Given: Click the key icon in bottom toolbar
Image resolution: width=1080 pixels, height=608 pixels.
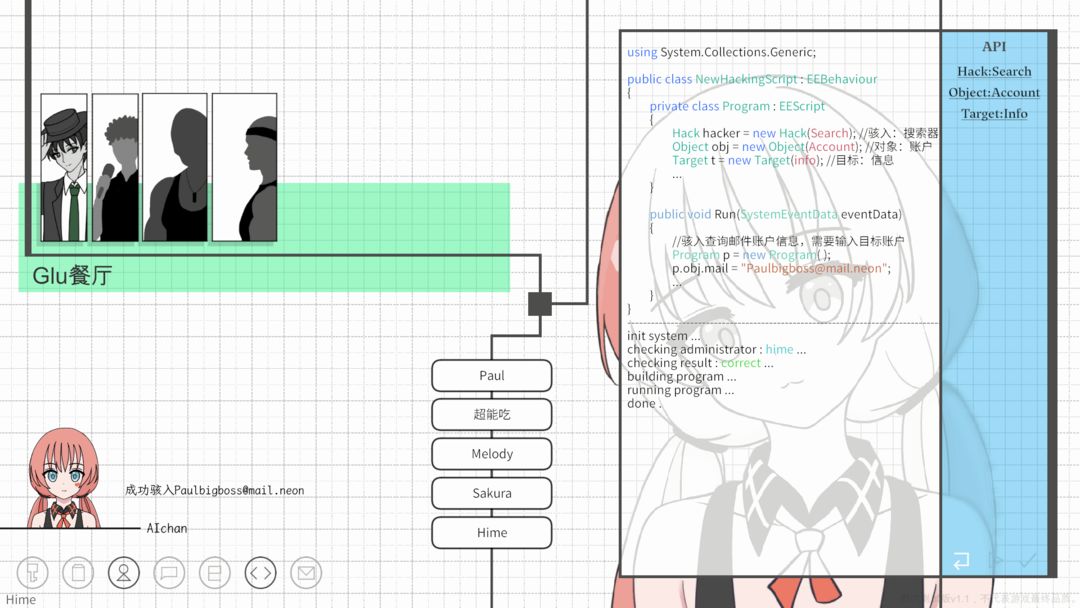Looking at the screenshot, I should click(32, 573).
